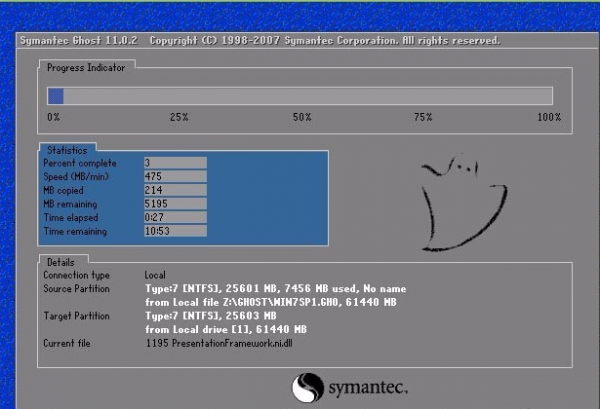
Task: Click the Ghost mascot drawing
Action: [464, 203]
